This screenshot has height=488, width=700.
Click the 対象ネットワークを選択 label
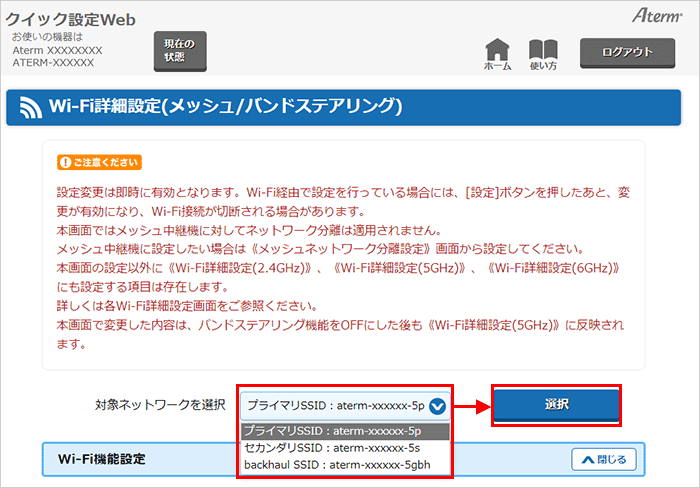[160, 406]
